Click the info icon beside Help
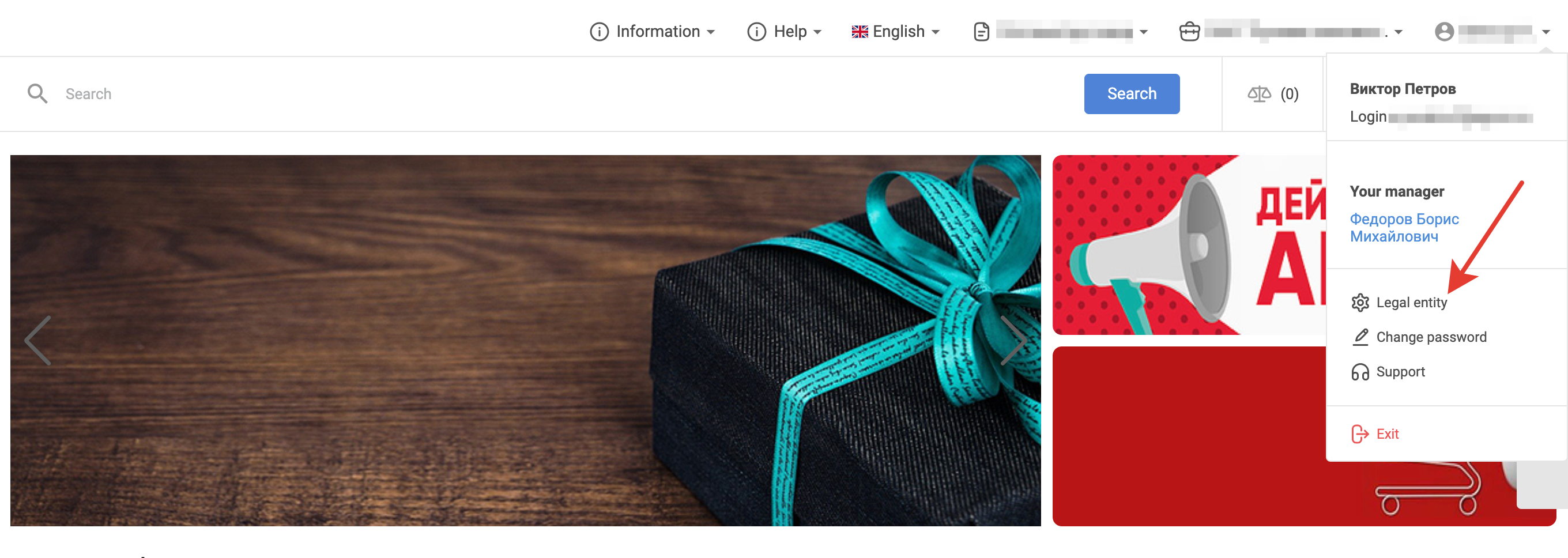This screenshot has height=558, width=1568. pyautogui.click(x=756, y=32)
